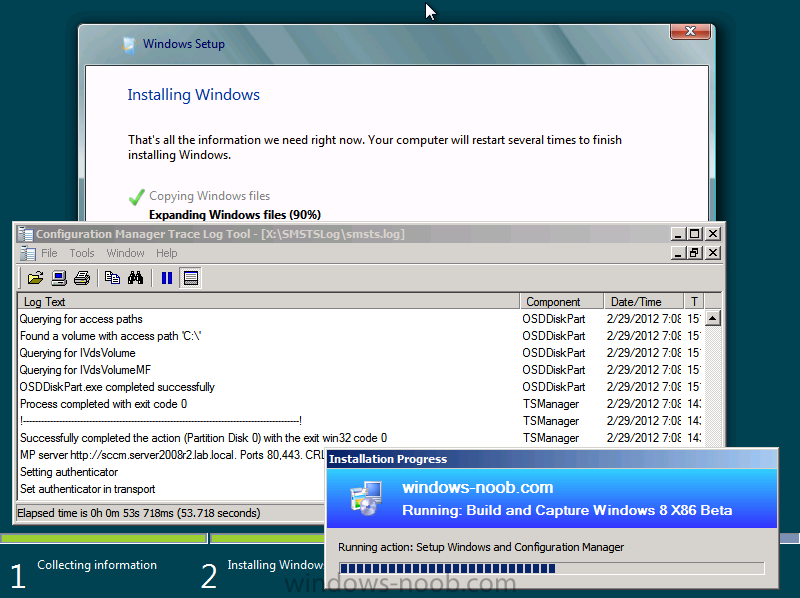Click the T column header
The height and width of the screenshot is (598, 800).
pos(694,302)
